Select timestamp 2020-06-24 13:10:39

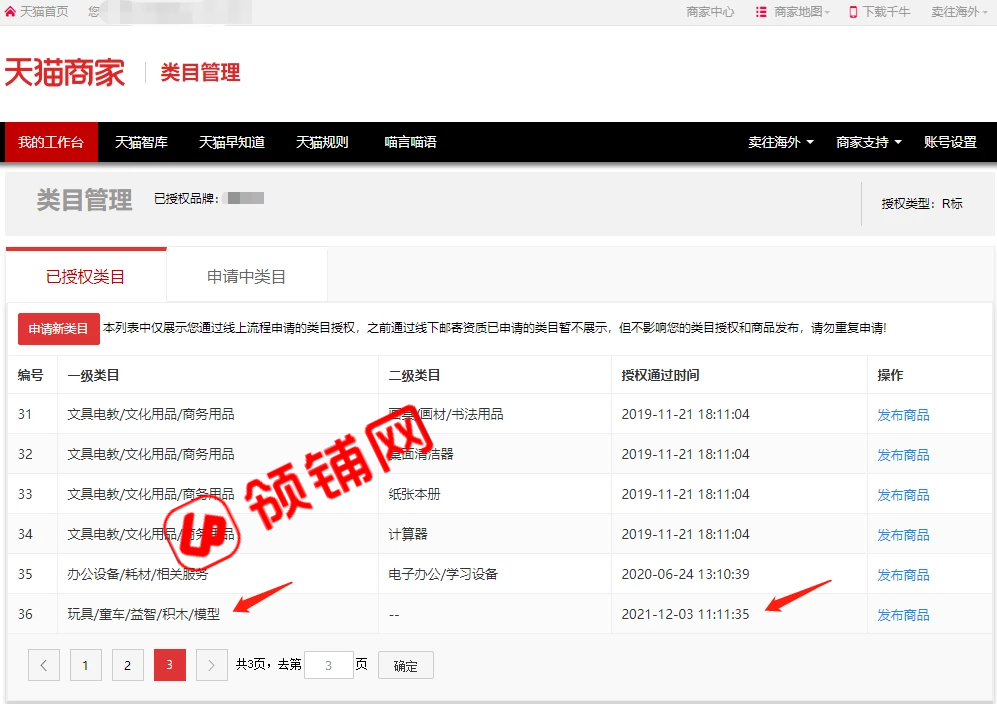click(x=685, y=574)
